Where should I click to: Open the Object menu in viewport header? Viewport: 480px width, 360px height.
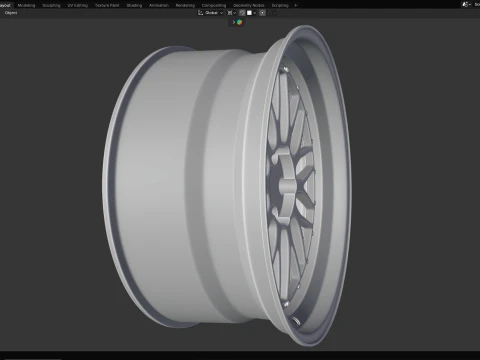pos(11,13)
